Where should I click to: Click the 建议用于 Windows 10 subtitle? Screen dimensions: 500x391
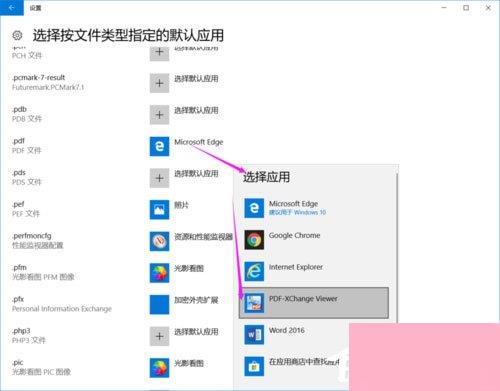[x=297, y=212]
